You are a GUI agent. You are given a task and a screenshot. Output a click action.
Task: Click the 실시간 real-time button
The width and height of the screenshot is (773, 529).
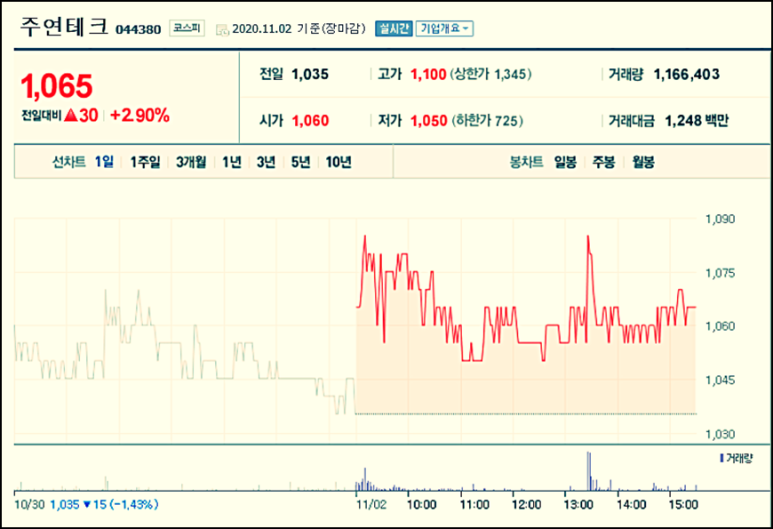click(393, 29)
